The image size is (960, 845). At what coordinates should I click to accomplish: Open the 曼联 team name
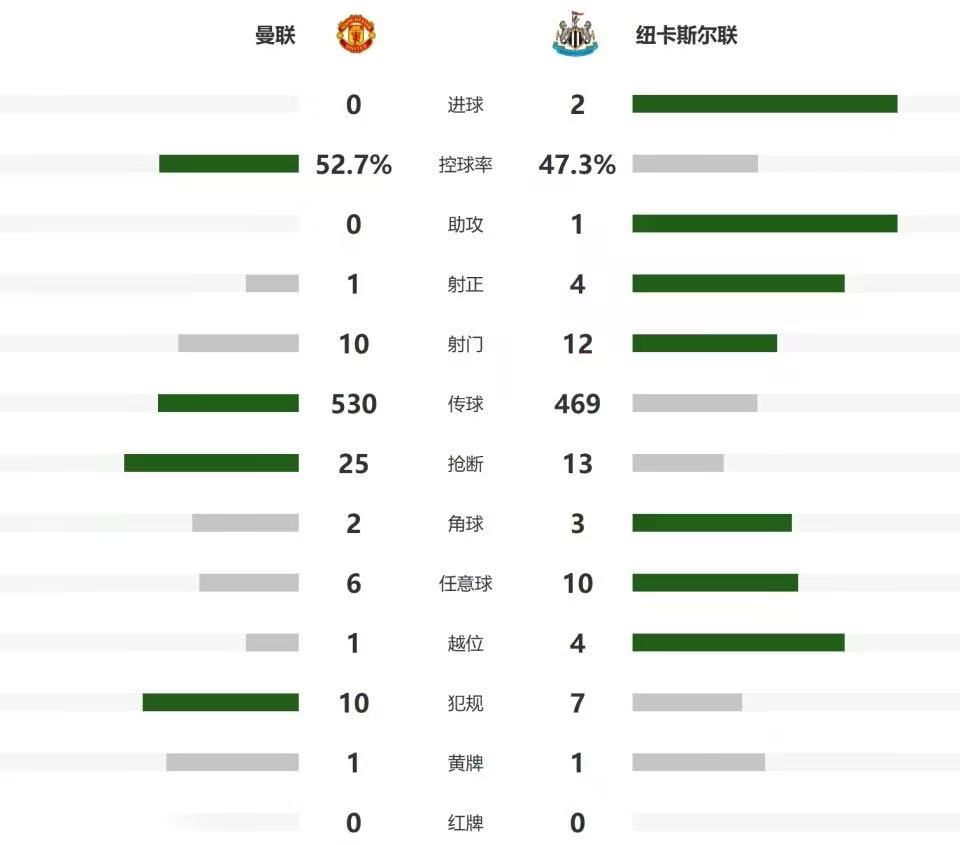click(276, 35)
